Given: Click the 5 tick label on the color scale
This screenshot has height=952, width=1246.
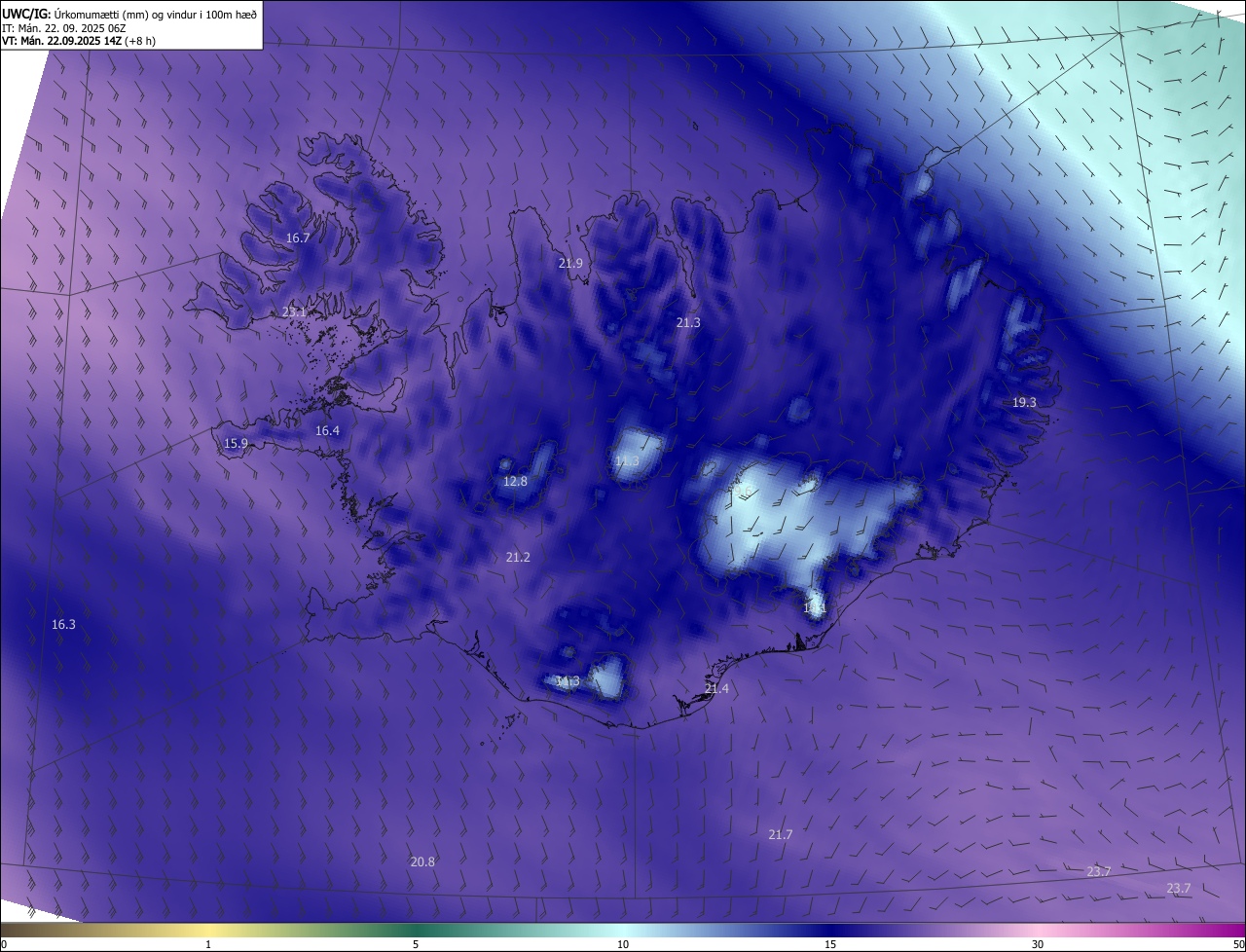Looking at the screenshot, I should click(416, 944).
